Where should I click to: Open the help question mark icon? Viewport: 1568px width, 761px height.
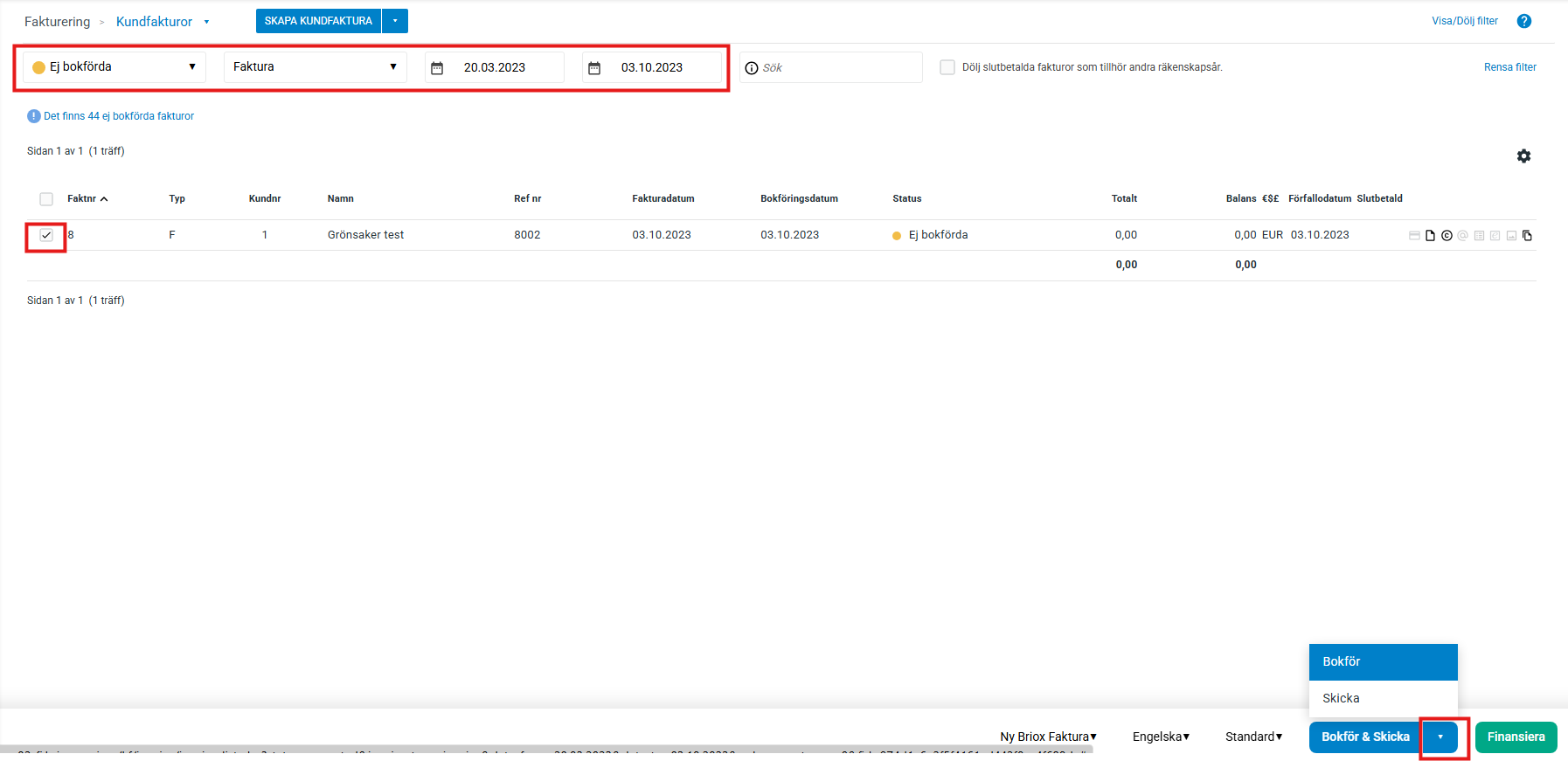(1523, 21)
